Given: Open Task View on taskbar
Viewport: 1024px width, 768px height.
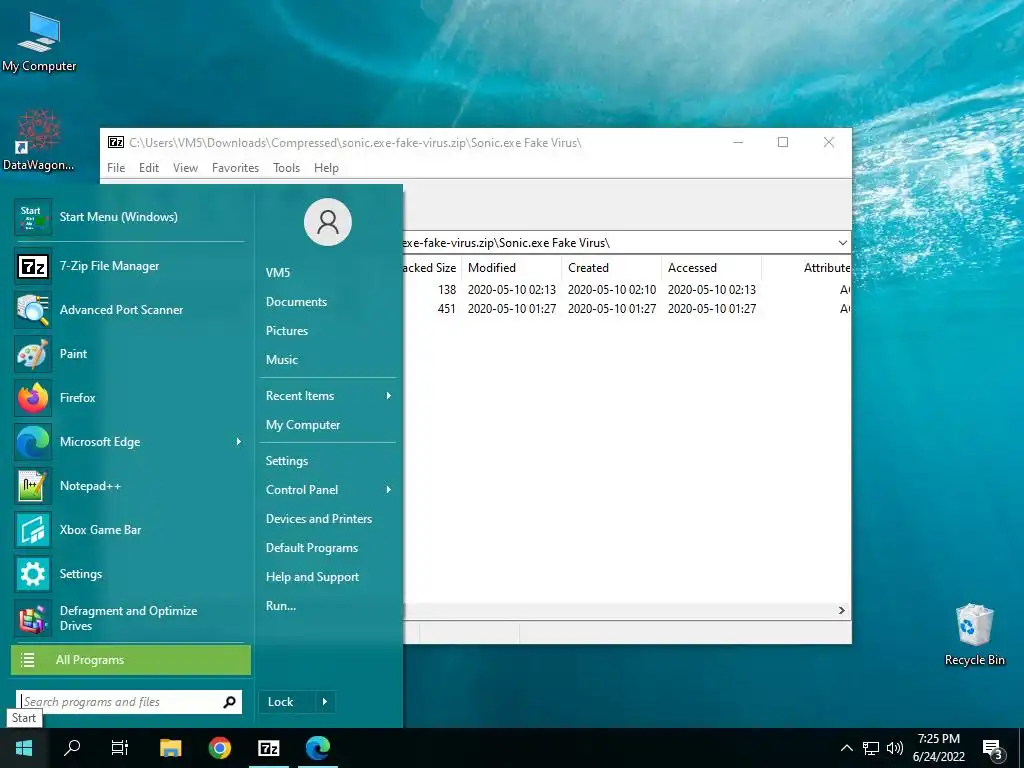Looking at the screenshot, I should tap(120, 748).
